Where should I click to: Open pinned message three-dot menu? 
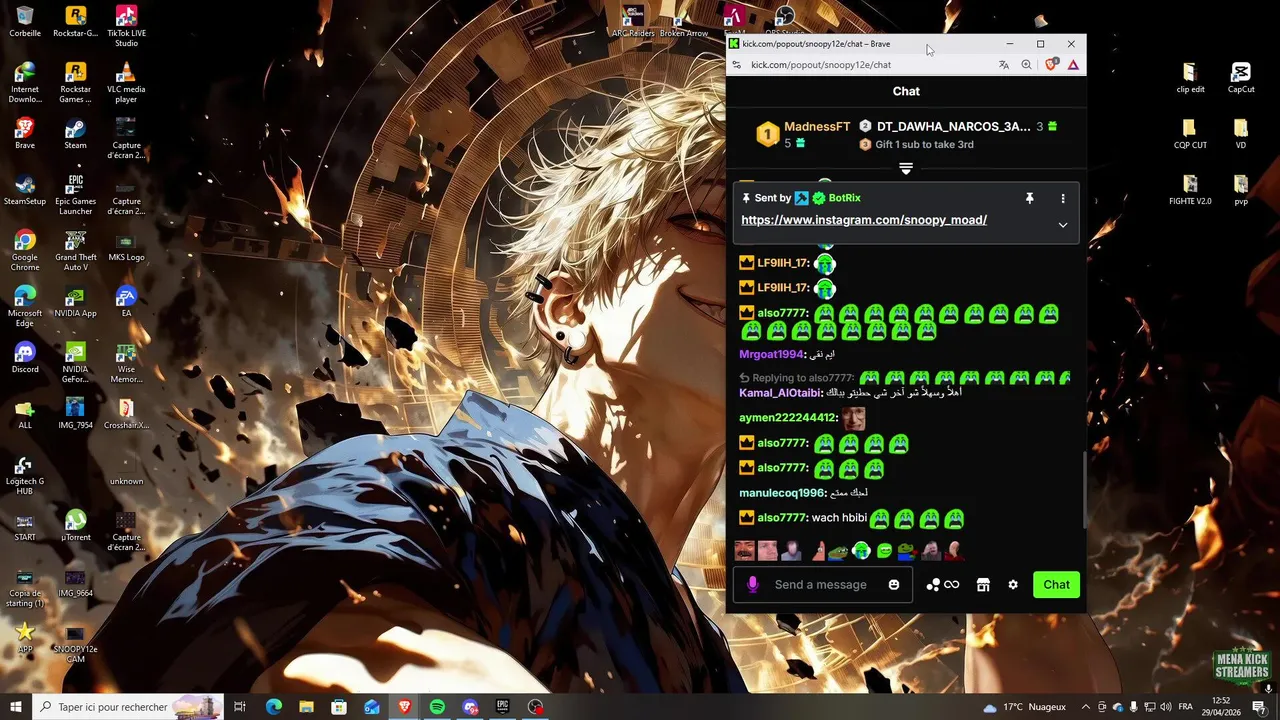(1063, 198)
